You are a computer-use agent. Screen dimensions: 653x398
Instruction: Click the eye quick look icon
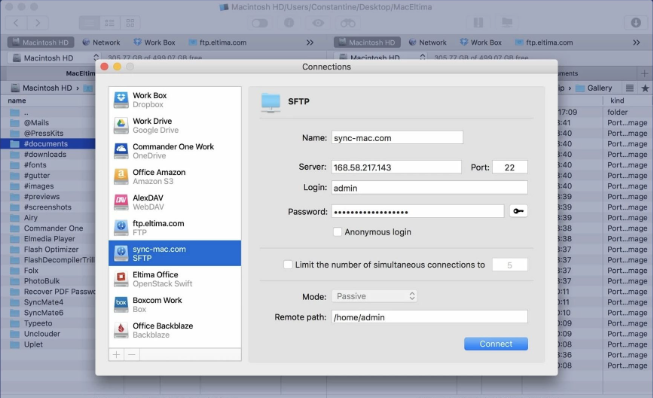pyautogui.click(x=318, y=23)
